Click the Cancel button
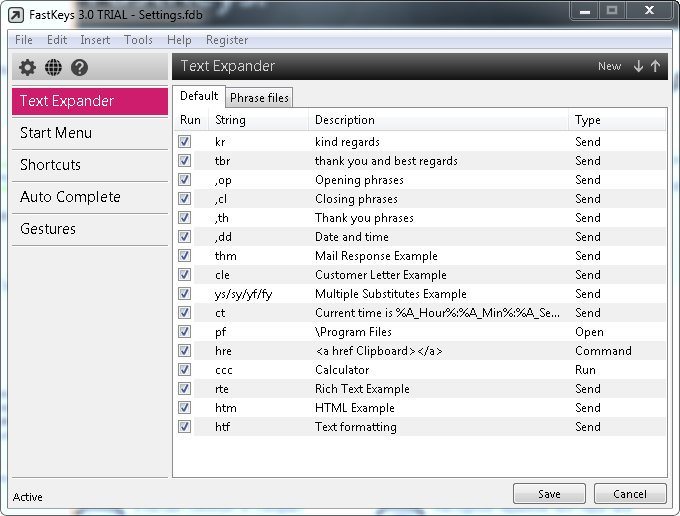The height and width of the screenshot is (516, 680). pos(630,494)
